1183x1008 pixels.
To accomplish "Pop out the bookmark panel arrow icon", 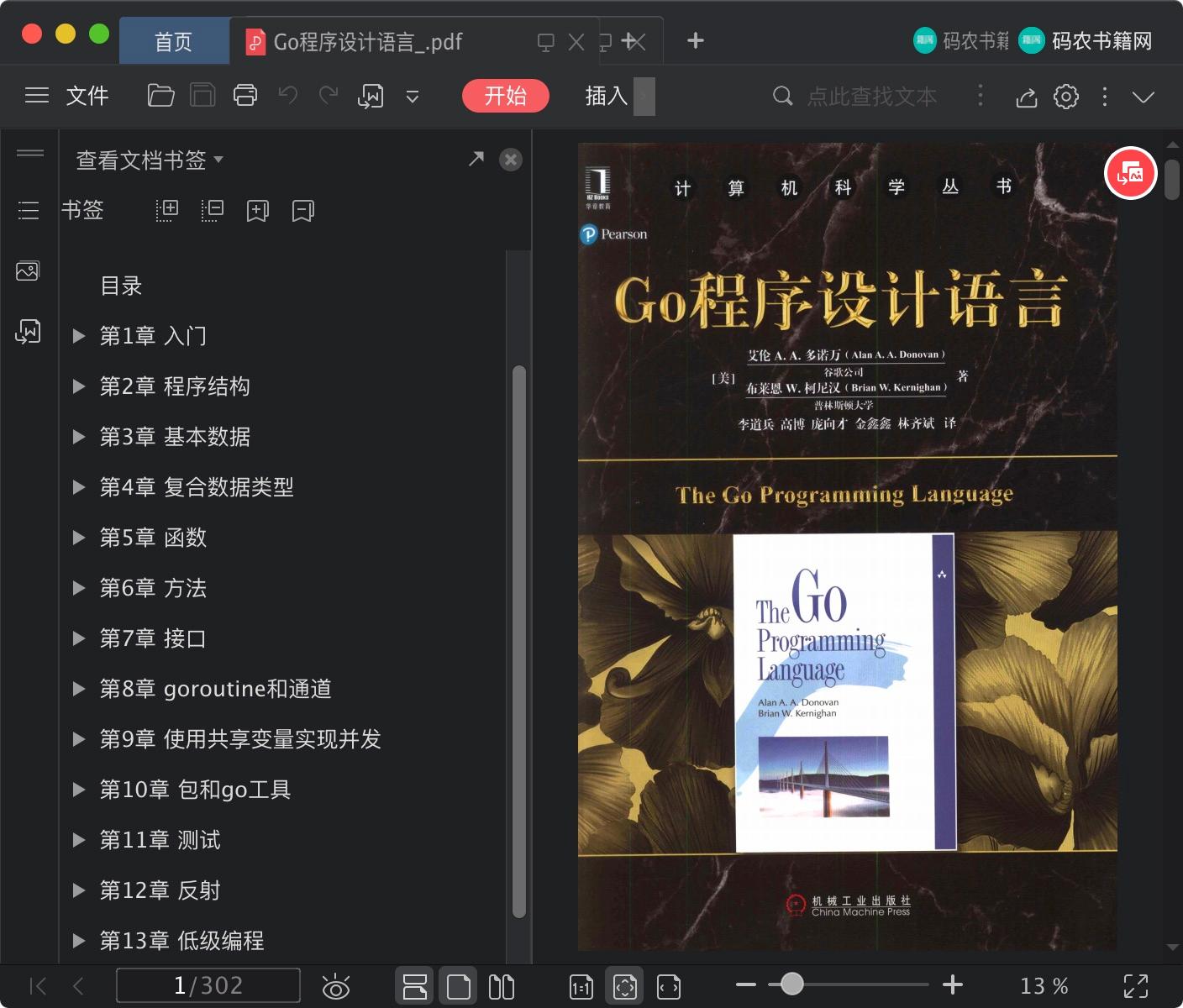I will coord(476,159).
